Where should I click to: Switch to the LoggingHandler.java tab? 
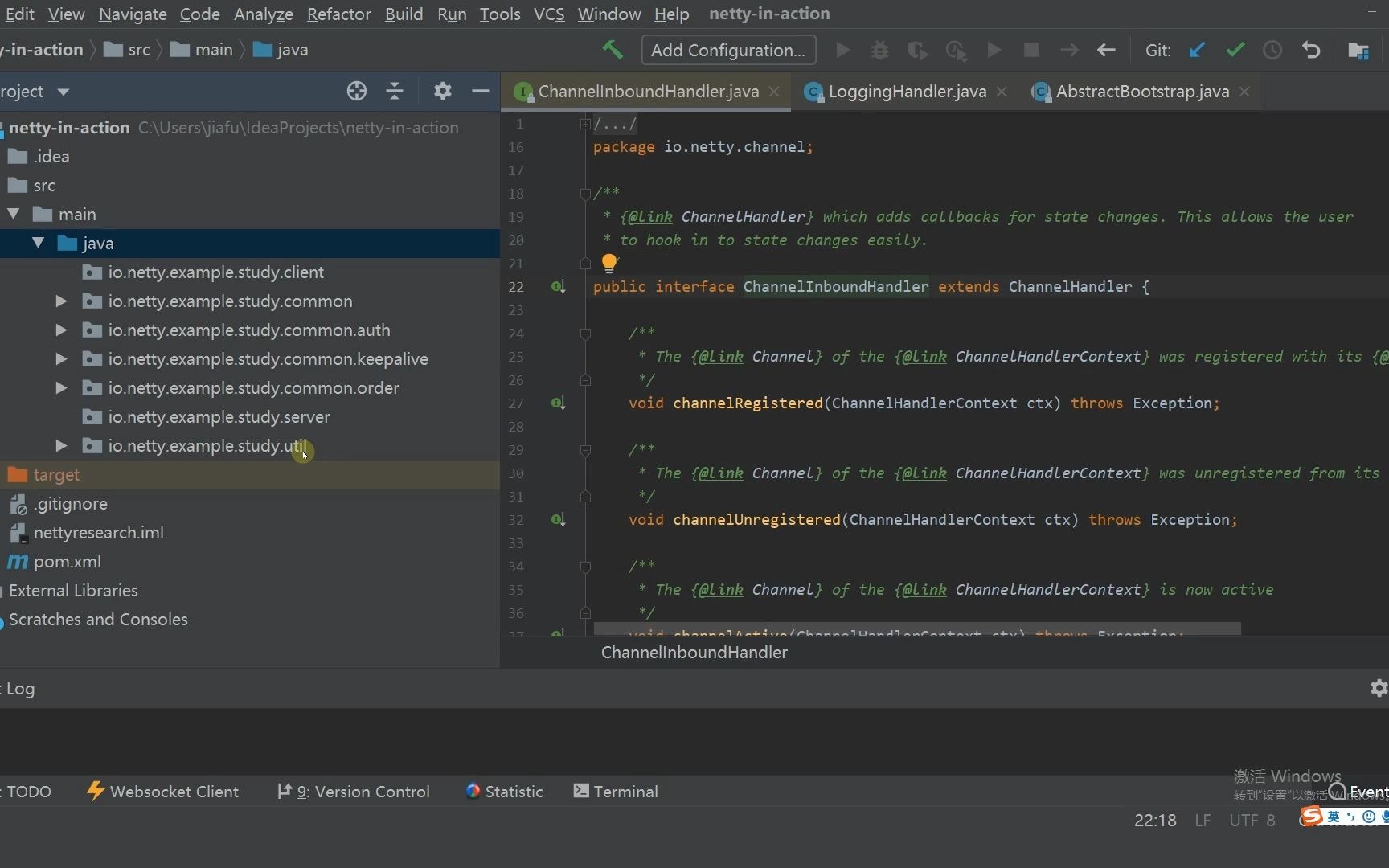point(907,92)
